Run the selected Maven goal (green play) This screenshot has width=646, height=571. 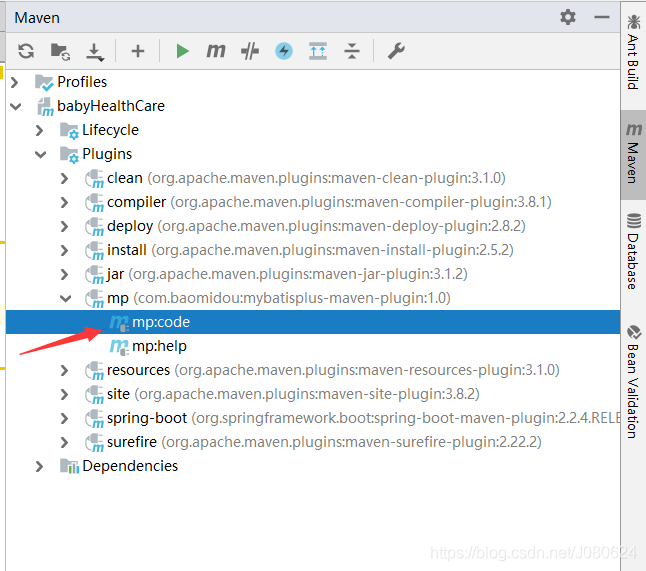tap(182, 51)
